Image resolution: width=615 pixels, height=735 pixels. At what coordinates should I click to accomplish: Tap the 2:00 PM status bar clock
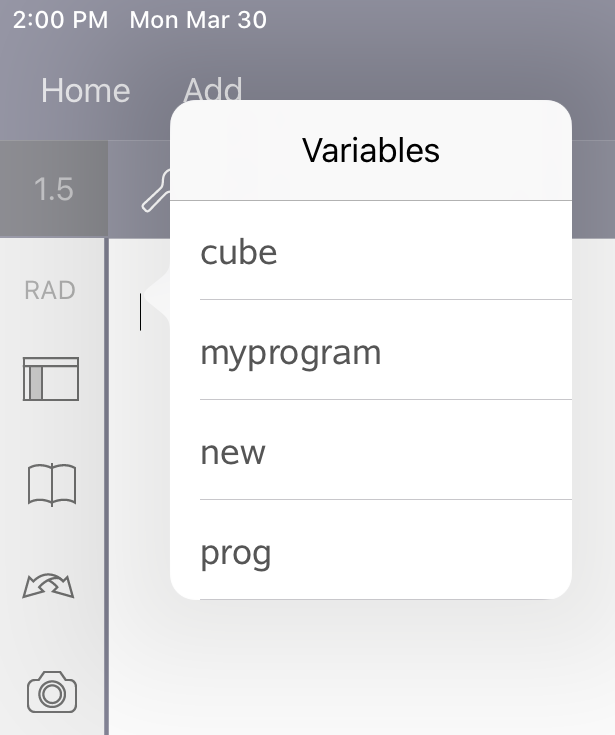pyautogui.click(x=60, y=20)
